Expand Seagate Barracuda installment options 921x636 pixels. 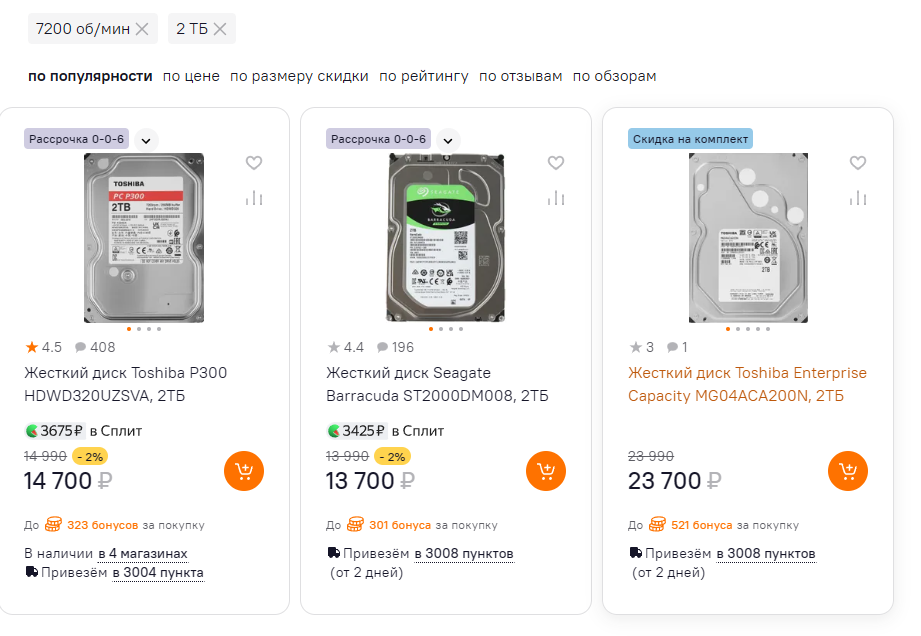click(448, 140)
